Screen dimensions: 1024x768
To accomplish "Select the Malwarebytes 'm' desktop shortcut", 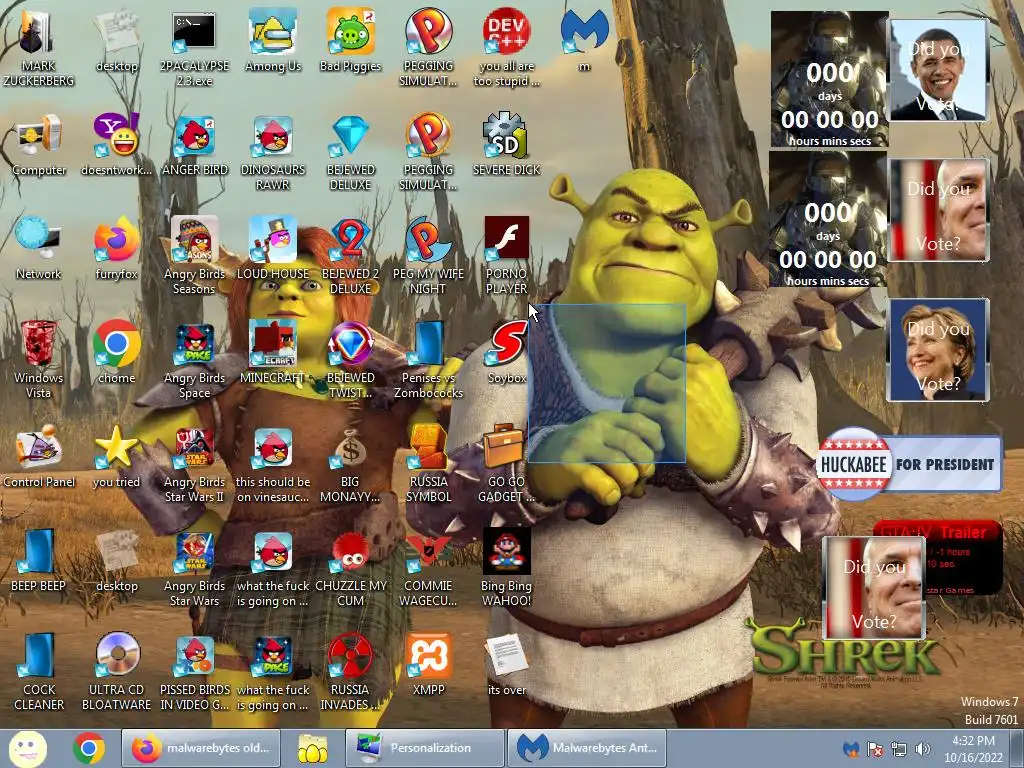I will [x=584, y=41].
